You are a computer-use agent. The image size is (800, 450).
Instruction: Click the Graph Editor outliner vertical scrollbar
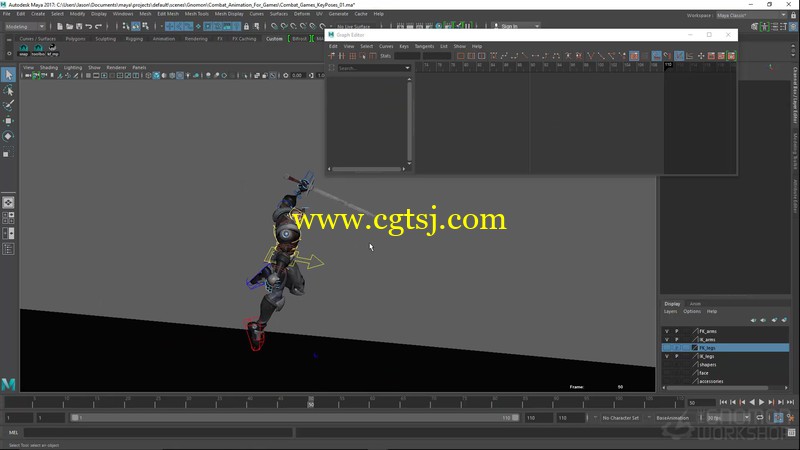(409, 121)
